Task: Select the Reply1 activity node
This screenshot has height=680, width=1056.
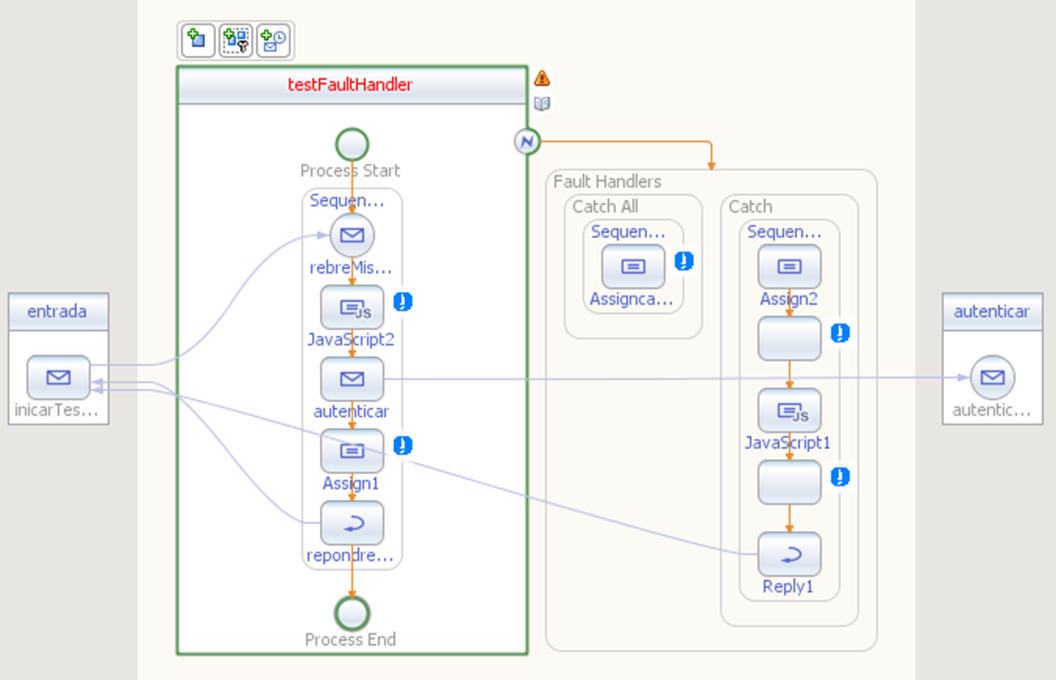Action: click(789, 555)
